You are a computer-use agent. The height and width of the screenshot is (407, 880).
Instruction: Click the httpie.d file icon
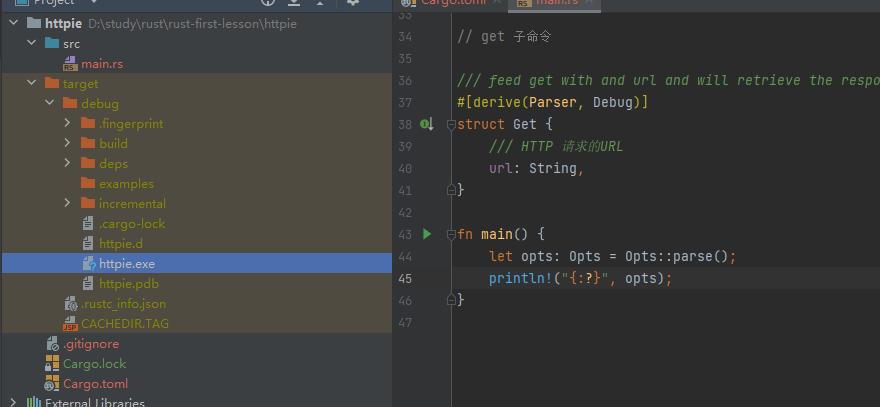[88, 244]
